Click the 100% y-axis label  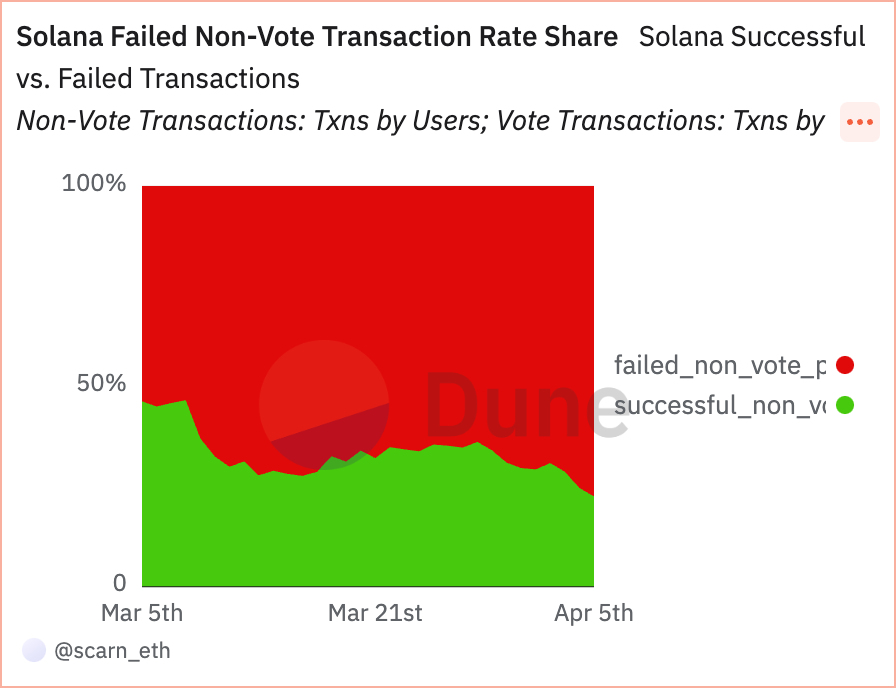94,183
